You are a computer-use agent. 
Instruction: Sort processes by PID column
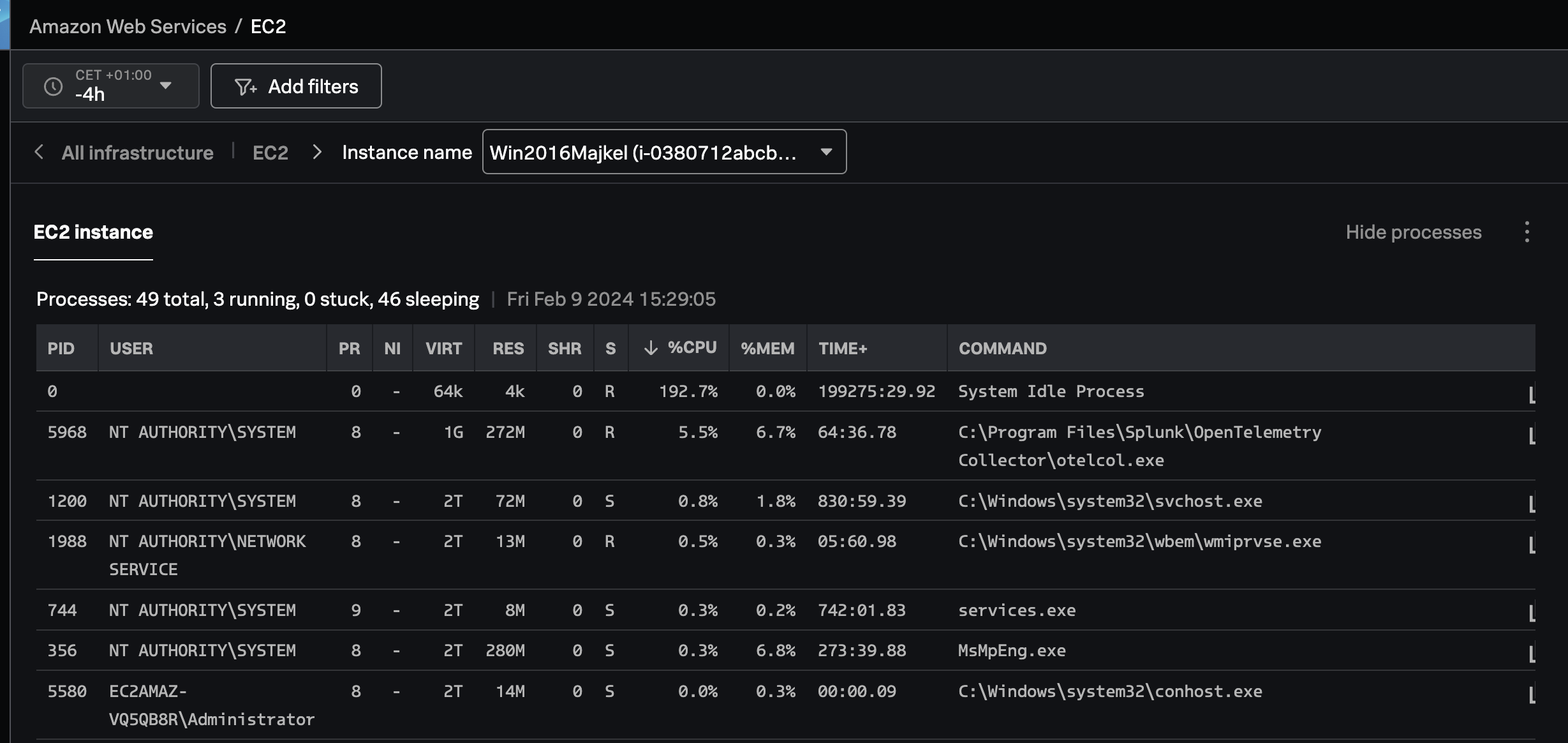(61, 348)
